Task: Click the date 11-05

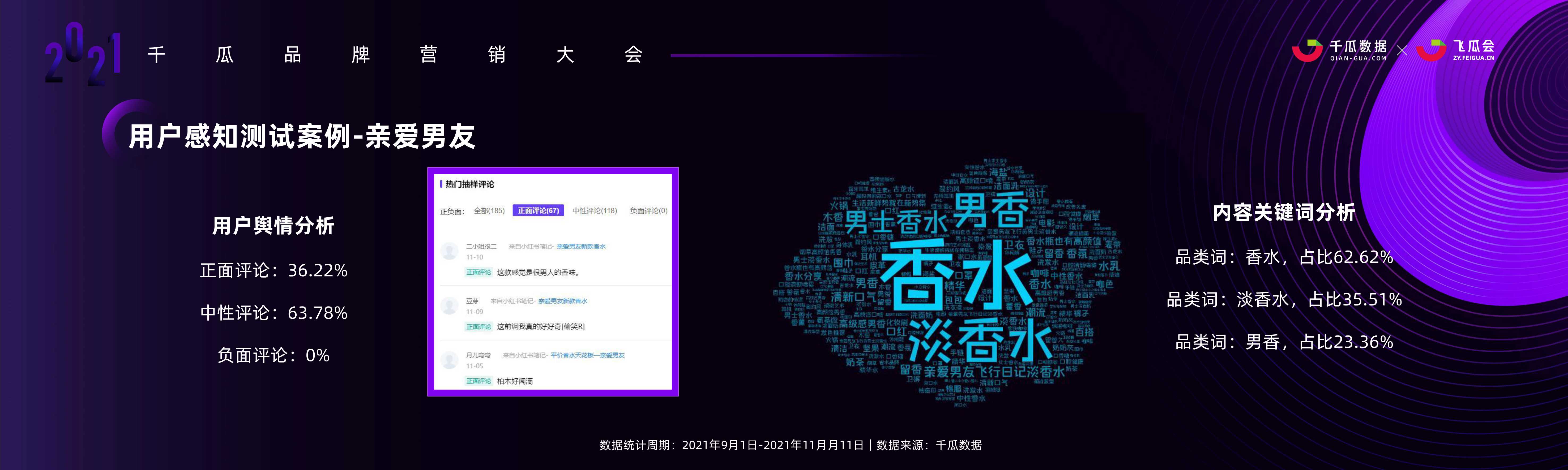Action: point(474,366)
